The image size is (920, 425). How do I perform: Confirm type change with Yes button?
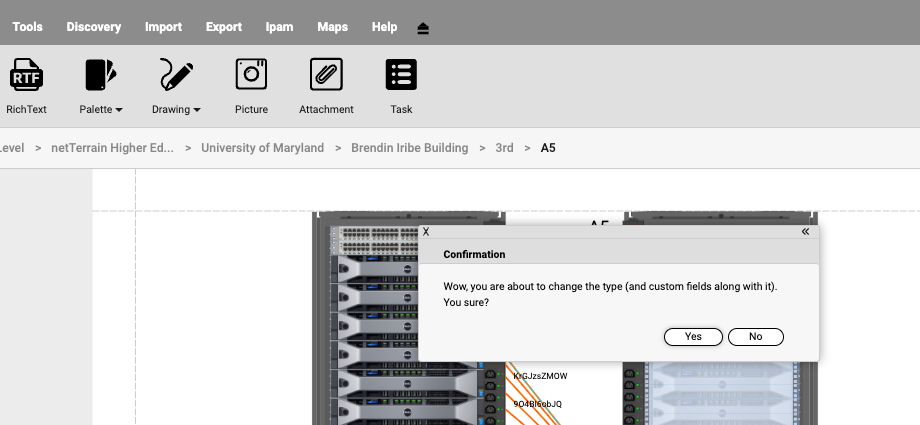[x=693, y=337]
